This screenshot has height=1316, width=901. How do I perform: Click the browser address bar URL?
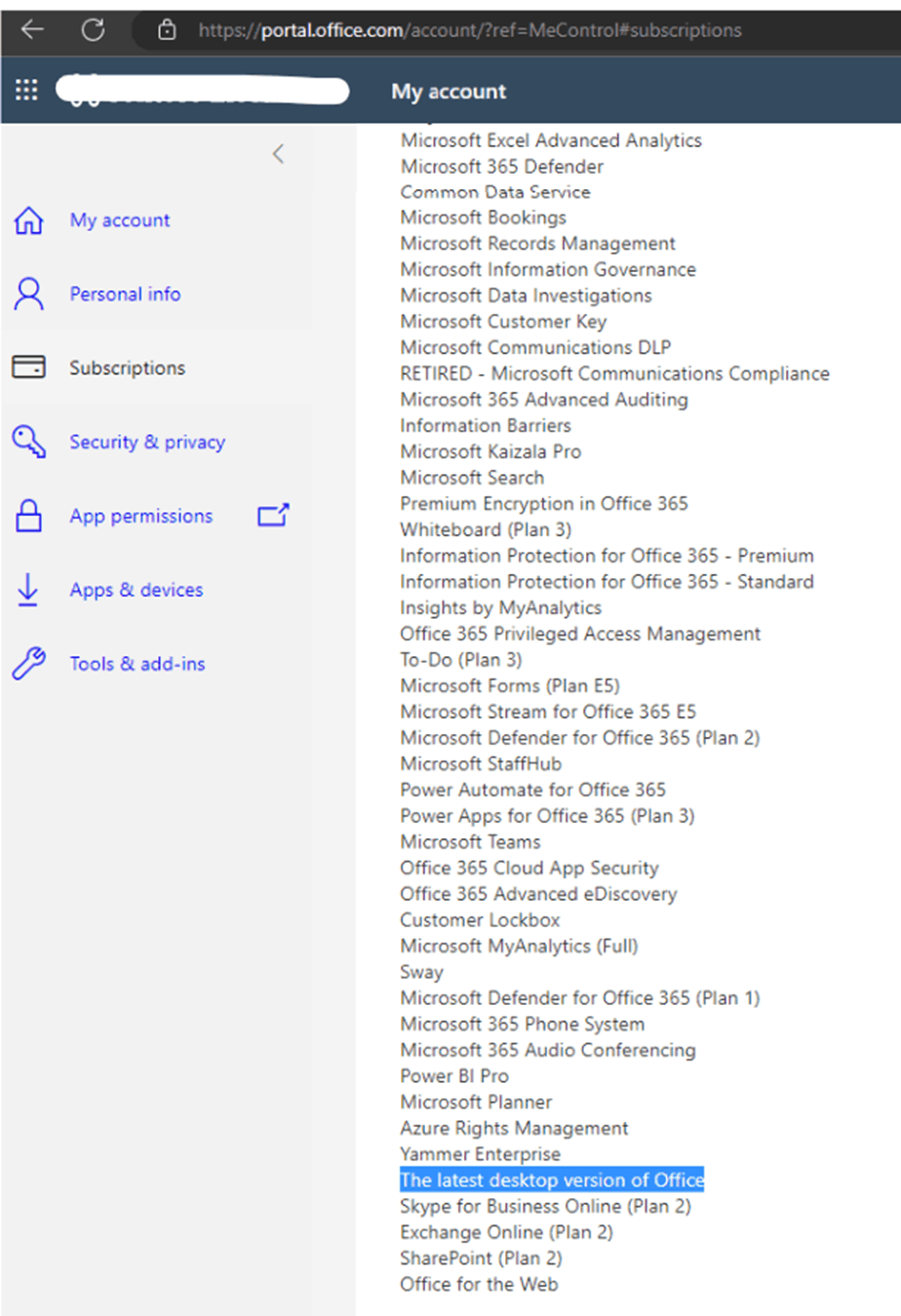[x=470, y=30]
